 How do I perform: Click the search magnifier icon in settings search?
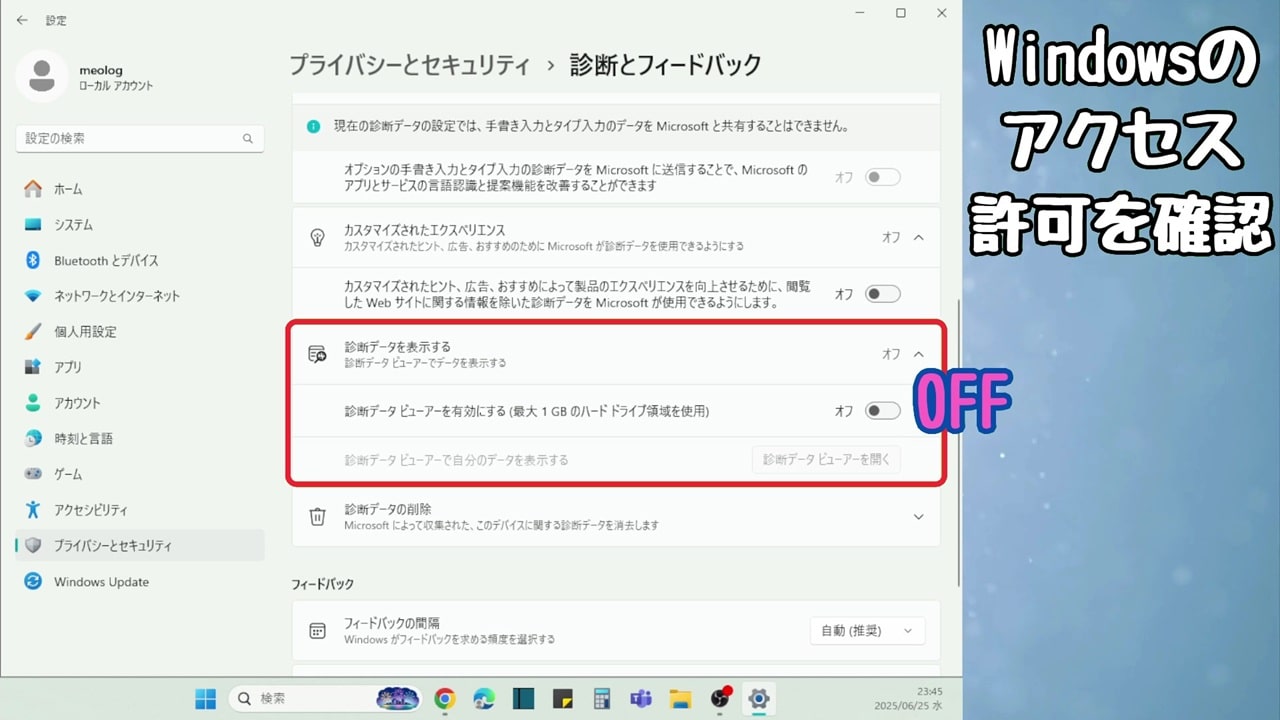click(248, 138)
